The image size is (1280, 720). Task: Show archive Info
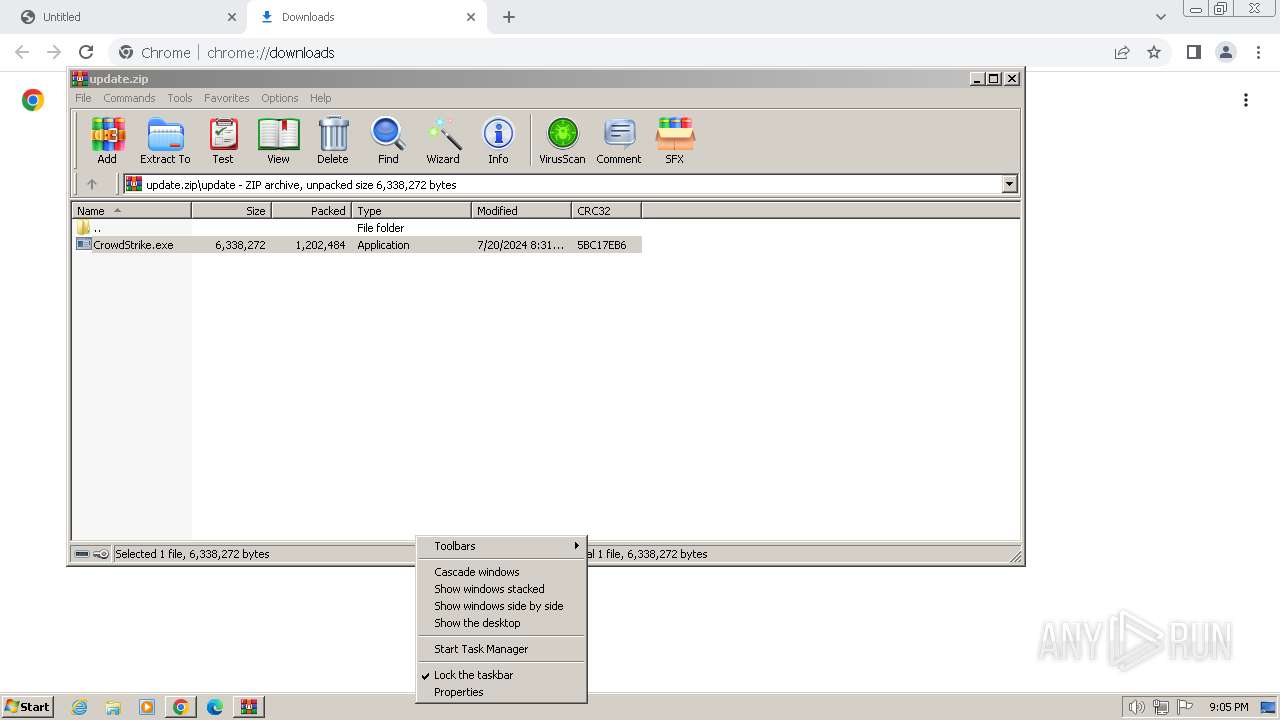(498, 140)
